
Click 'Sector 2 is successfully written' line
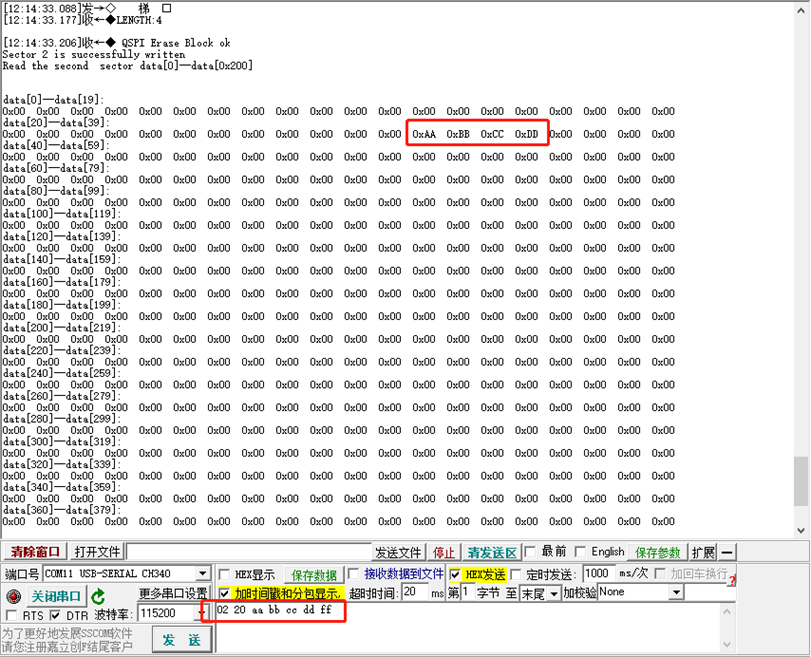point(94,54)
